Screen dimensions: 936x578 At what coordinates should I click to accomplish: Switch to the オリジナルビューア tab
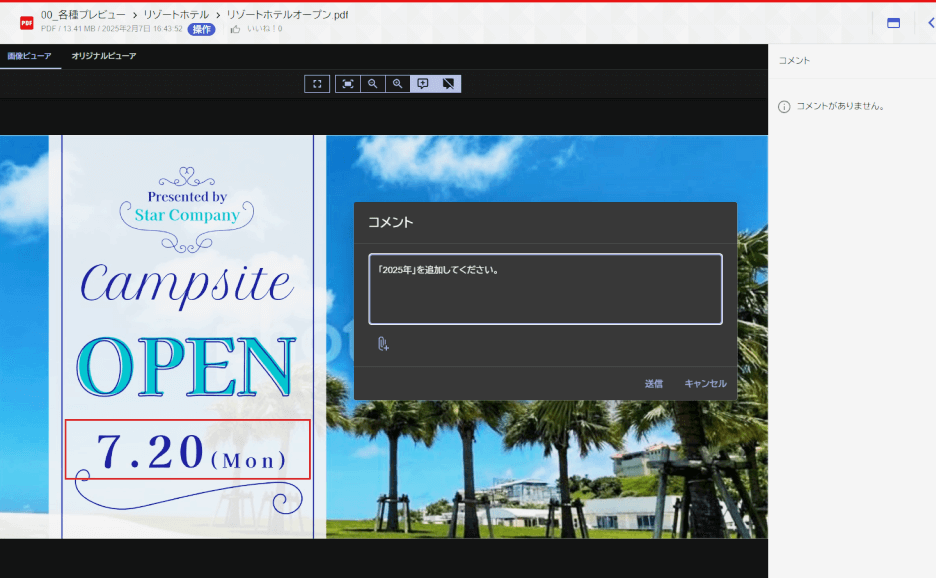click(x=104, y=56)
